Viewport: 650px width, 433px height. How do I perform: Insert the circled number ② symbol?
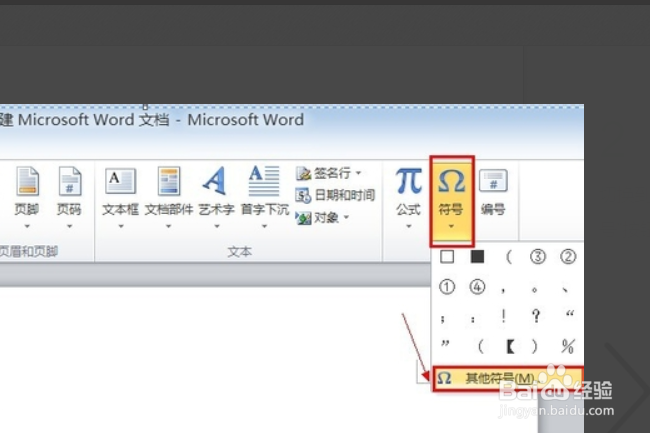(568, 257)
